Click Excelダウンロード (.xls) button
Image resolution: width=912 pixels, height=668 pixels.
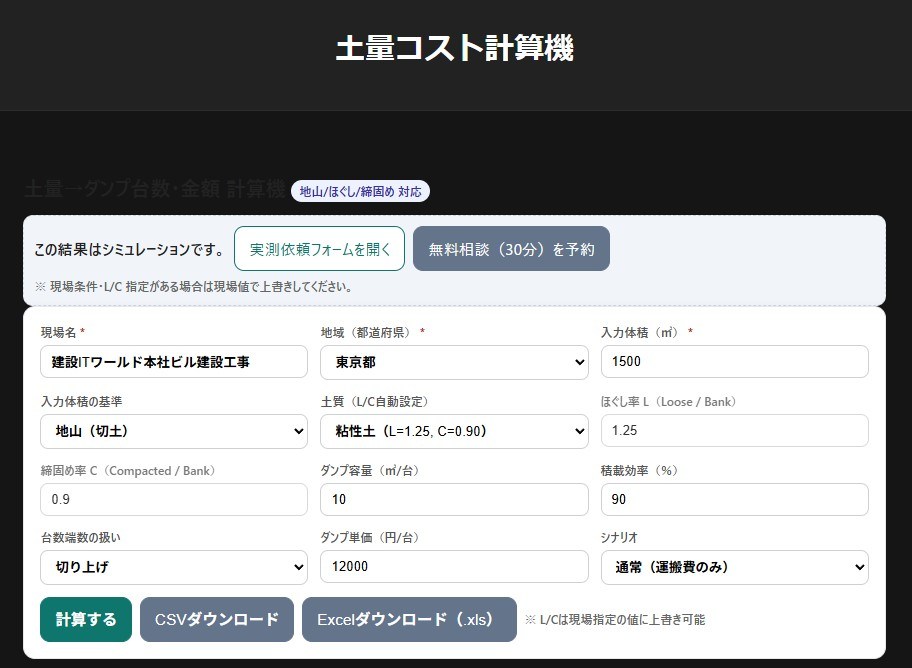pyautogui.click(x=409, y=619)
